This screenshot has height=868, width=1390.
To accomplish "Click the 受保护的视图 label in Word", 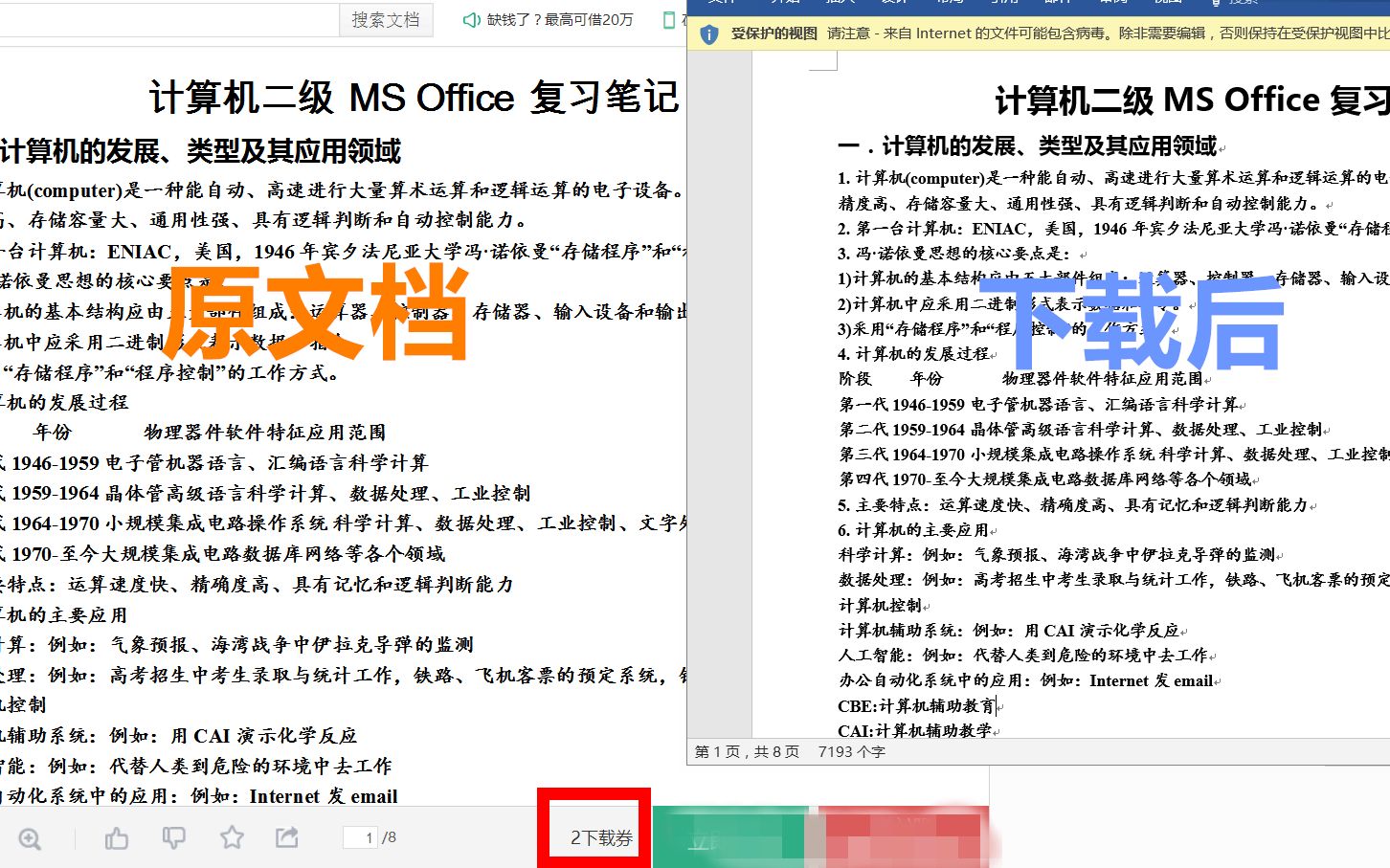I will (774, 33).
